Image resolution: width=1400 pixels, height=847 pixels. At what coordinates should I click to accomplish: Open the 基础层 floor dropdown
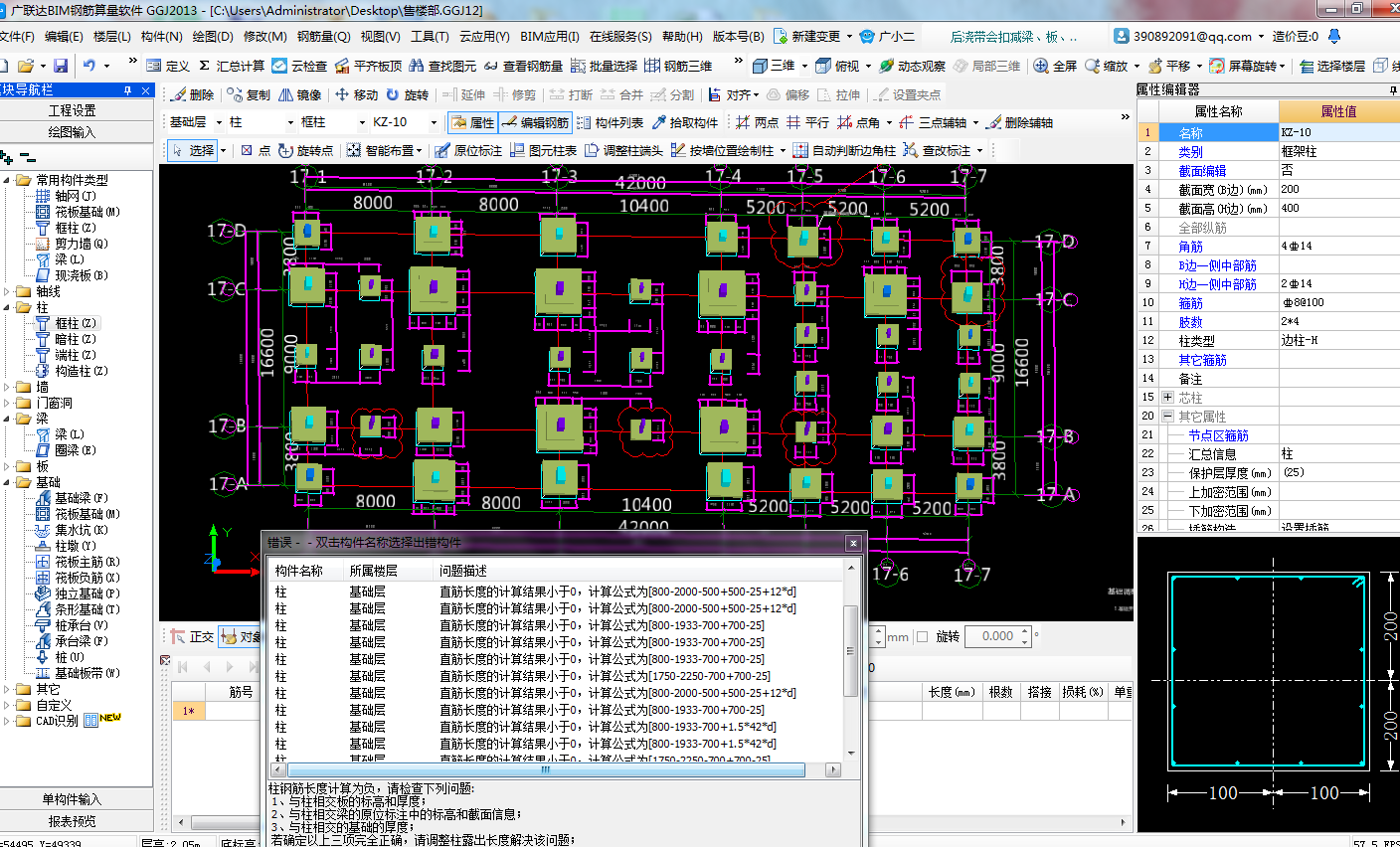[219, 122]
